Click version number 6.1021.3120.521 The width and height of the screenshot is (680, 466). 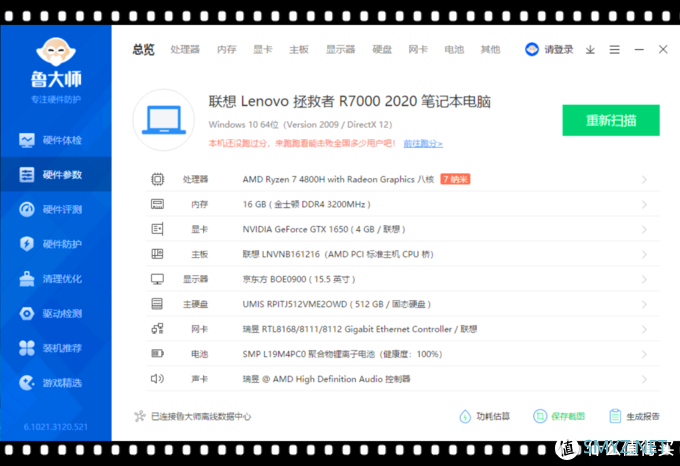tap(56, 427)
